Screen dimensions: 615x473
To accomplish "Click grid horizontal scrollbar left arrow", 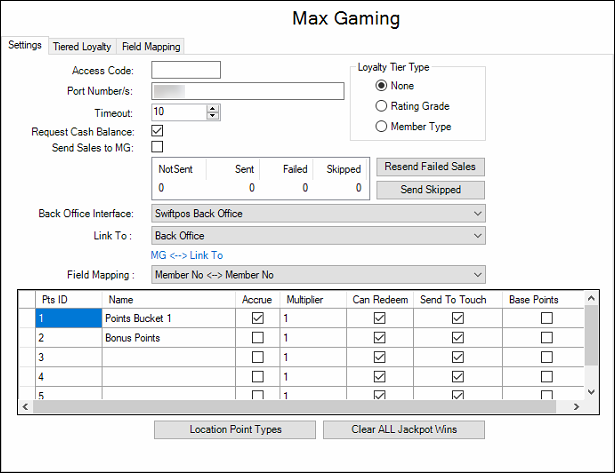I will (25, 407).
